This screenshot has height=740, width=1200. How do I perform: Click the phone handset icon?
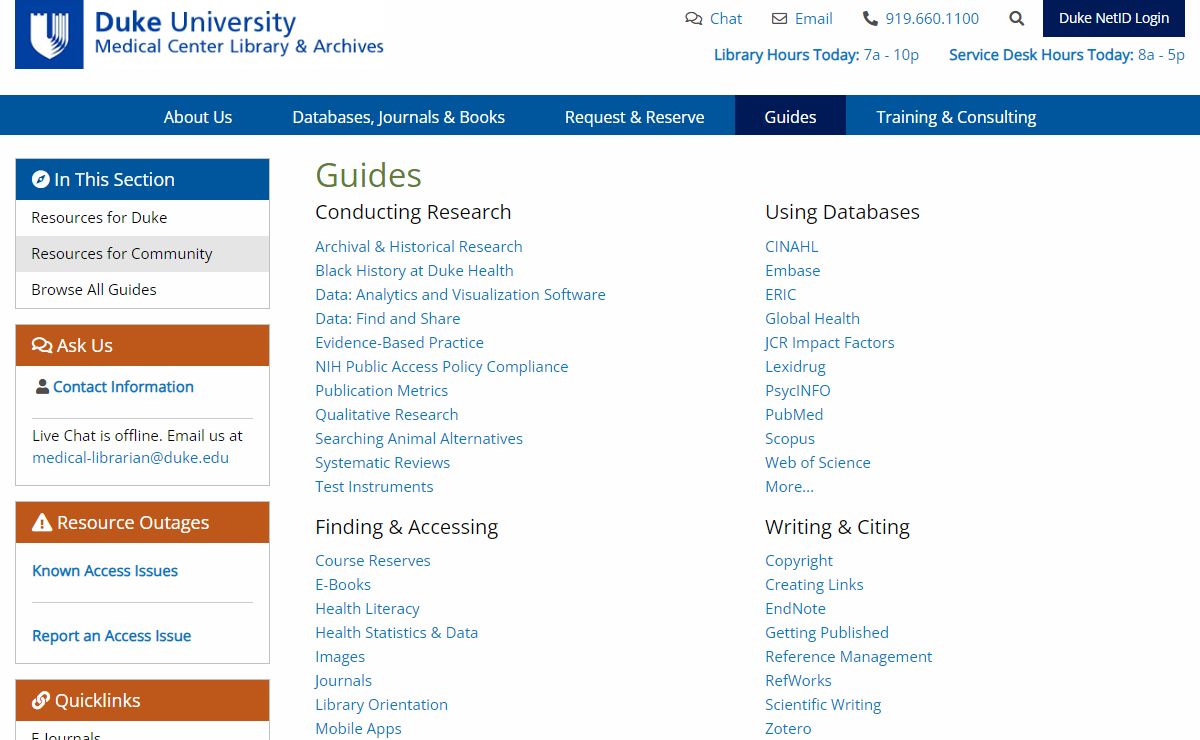coord(870,18)
